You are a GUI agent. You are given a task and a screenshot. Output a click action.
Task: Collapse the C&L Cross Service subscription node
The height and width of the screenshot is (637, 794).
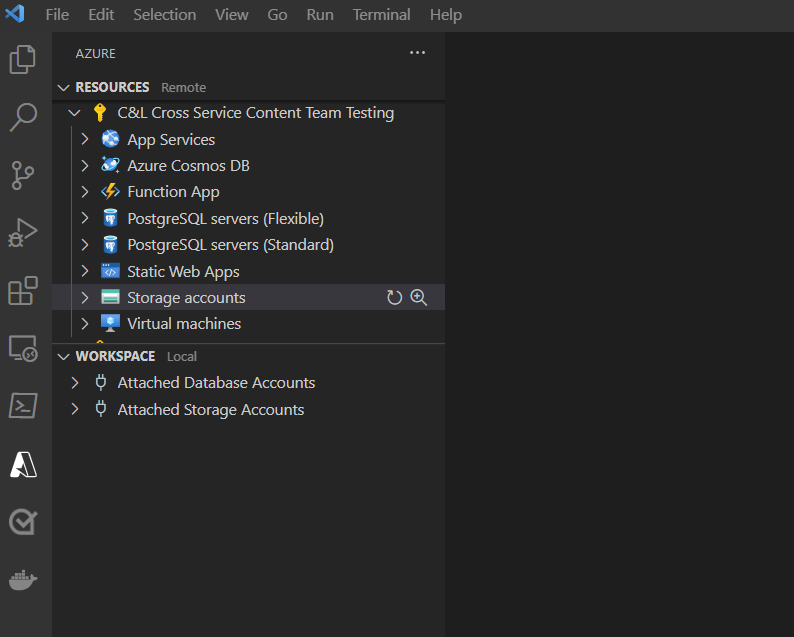click(74, 113)
